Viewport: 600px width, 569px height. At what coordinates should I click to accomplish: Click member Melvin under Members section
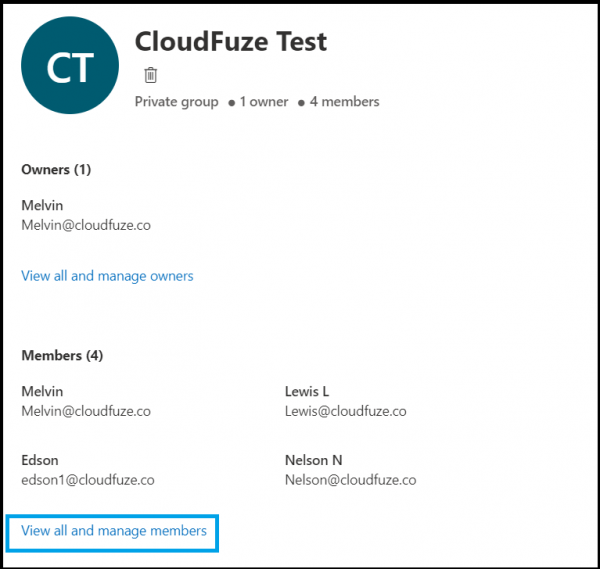(42, 391)
